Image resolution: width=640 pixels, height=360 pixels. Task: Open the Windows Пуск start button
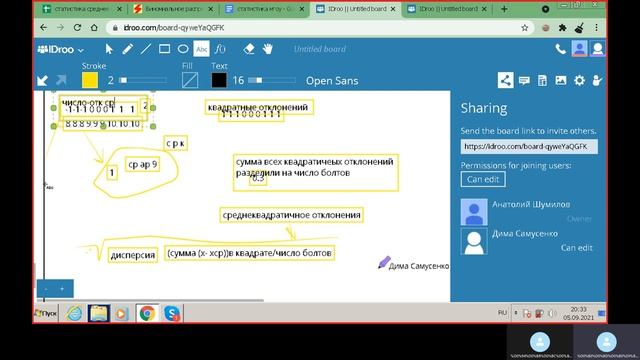46,313
